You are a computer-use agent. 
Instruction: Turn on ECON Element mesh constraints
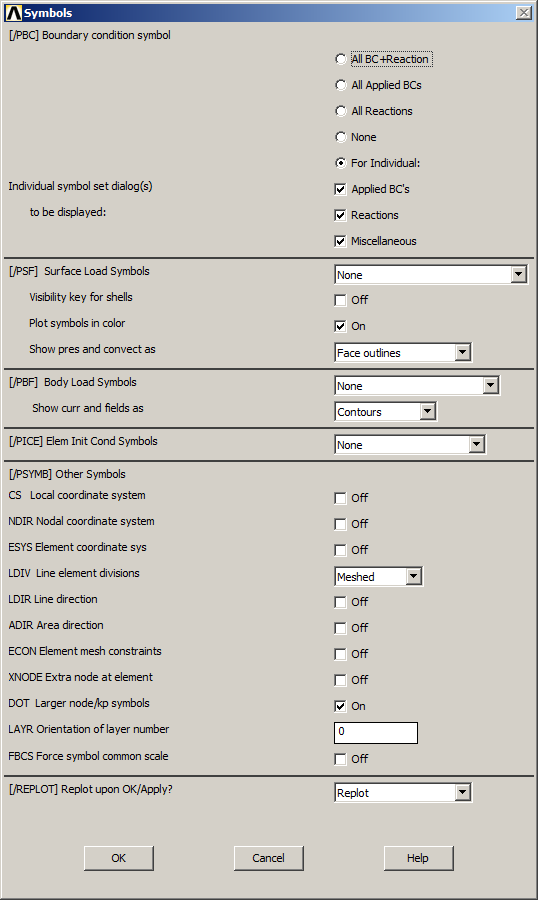coord(340,654)
